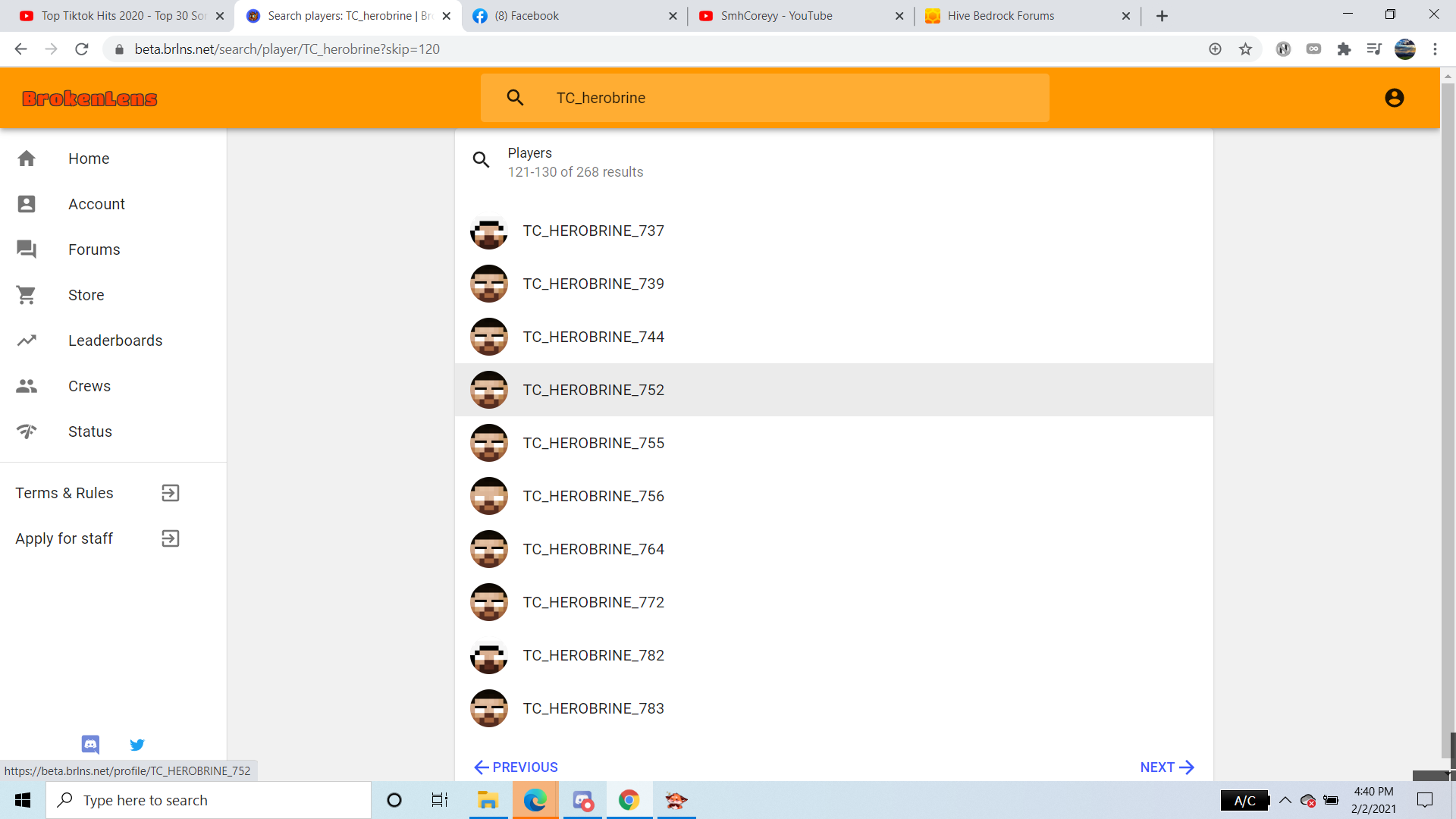Open the Twitter link icon
1456x819 pixels.
(137, 745)
